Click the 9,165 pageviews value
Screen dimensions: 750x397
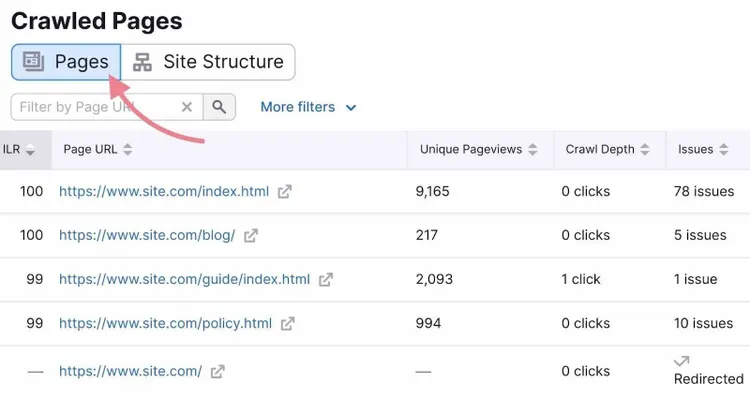pos(432,191)
